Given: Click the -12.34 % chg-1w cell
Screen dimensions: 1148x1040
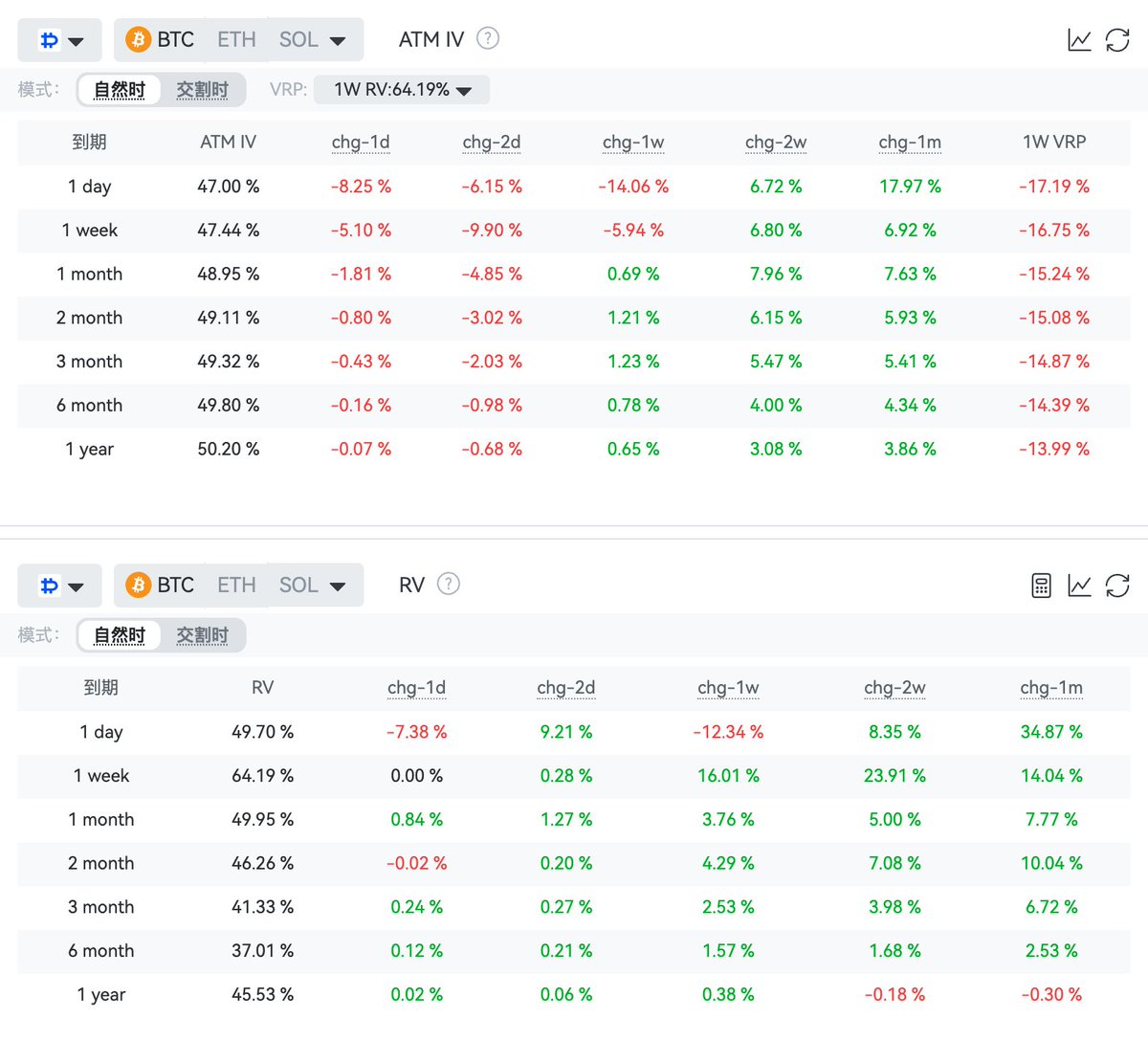Looking at the screenshot, I should coord(728,732).
